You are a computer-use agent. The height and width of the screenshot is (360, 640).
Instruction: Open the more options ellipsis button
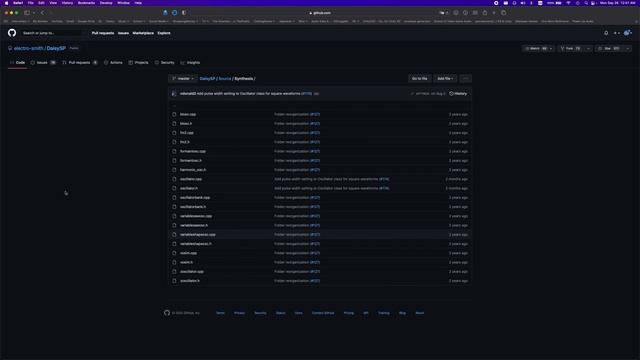pos(465,78)
